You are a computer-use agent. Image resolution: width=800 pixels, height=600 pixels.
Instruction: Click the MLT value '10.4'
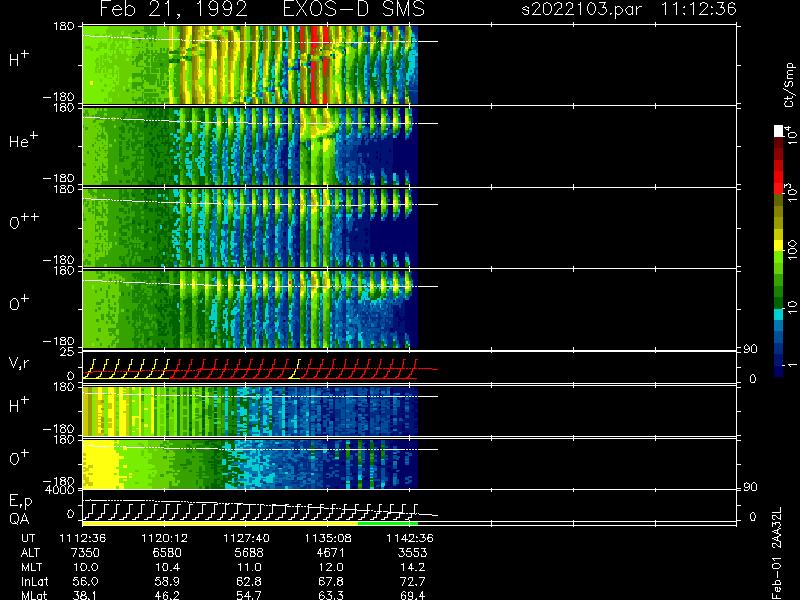tap(167, 567)
